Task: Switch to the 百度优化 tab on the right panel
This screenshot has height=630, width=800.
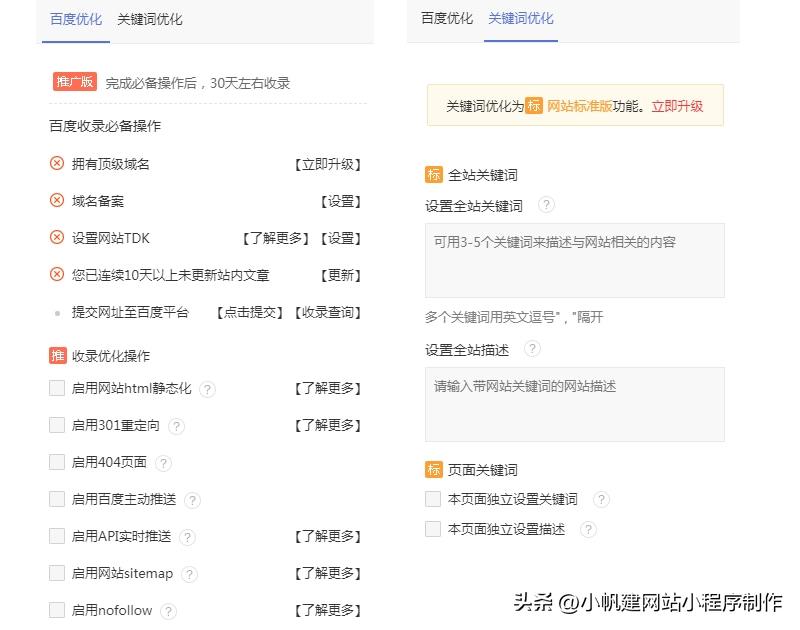Action: pyautogui.click(x=446, y=18)
